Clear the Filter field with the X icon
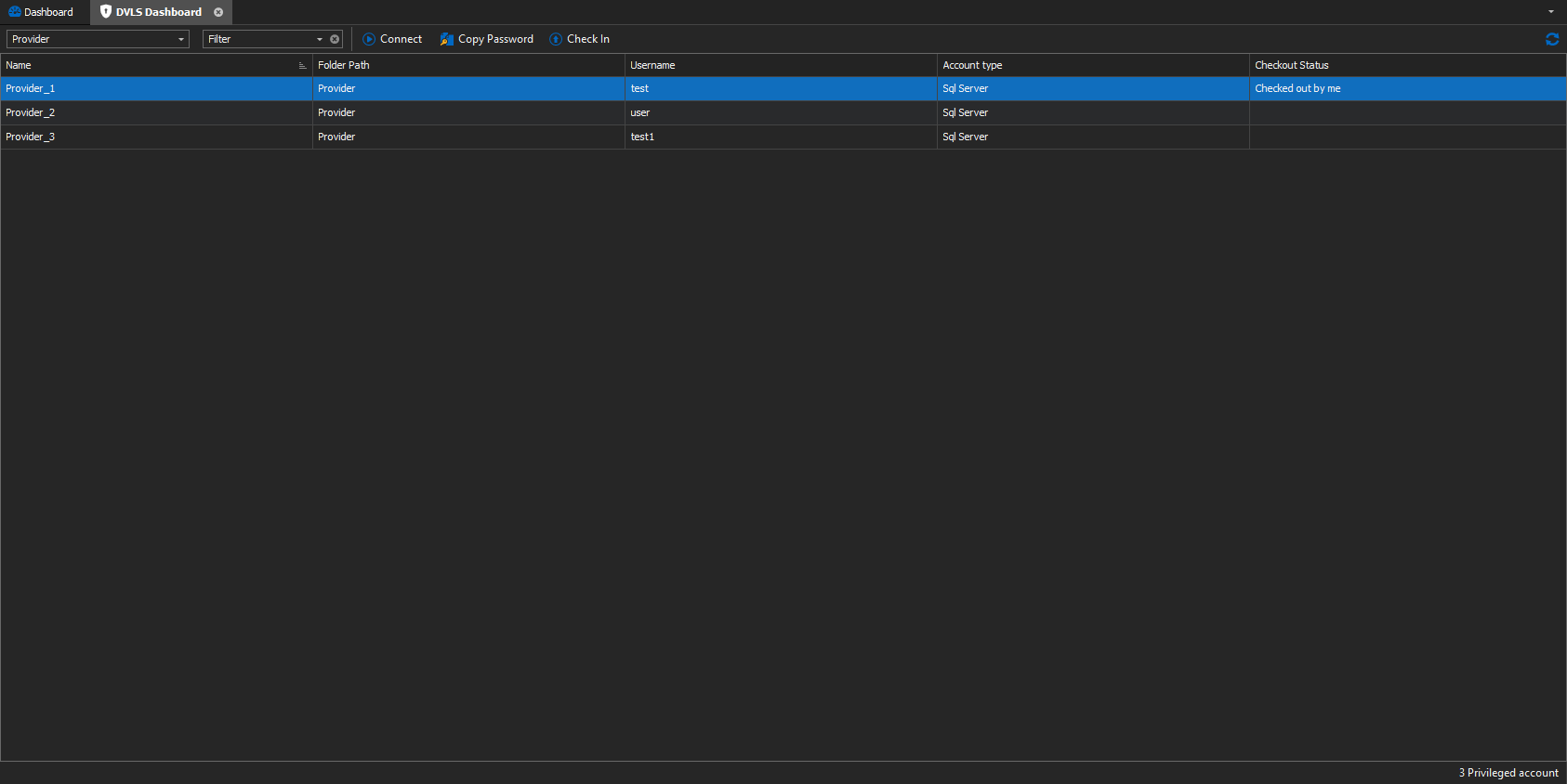The width and height of the screenshot is (1567, 784). [x=335, y=39]
